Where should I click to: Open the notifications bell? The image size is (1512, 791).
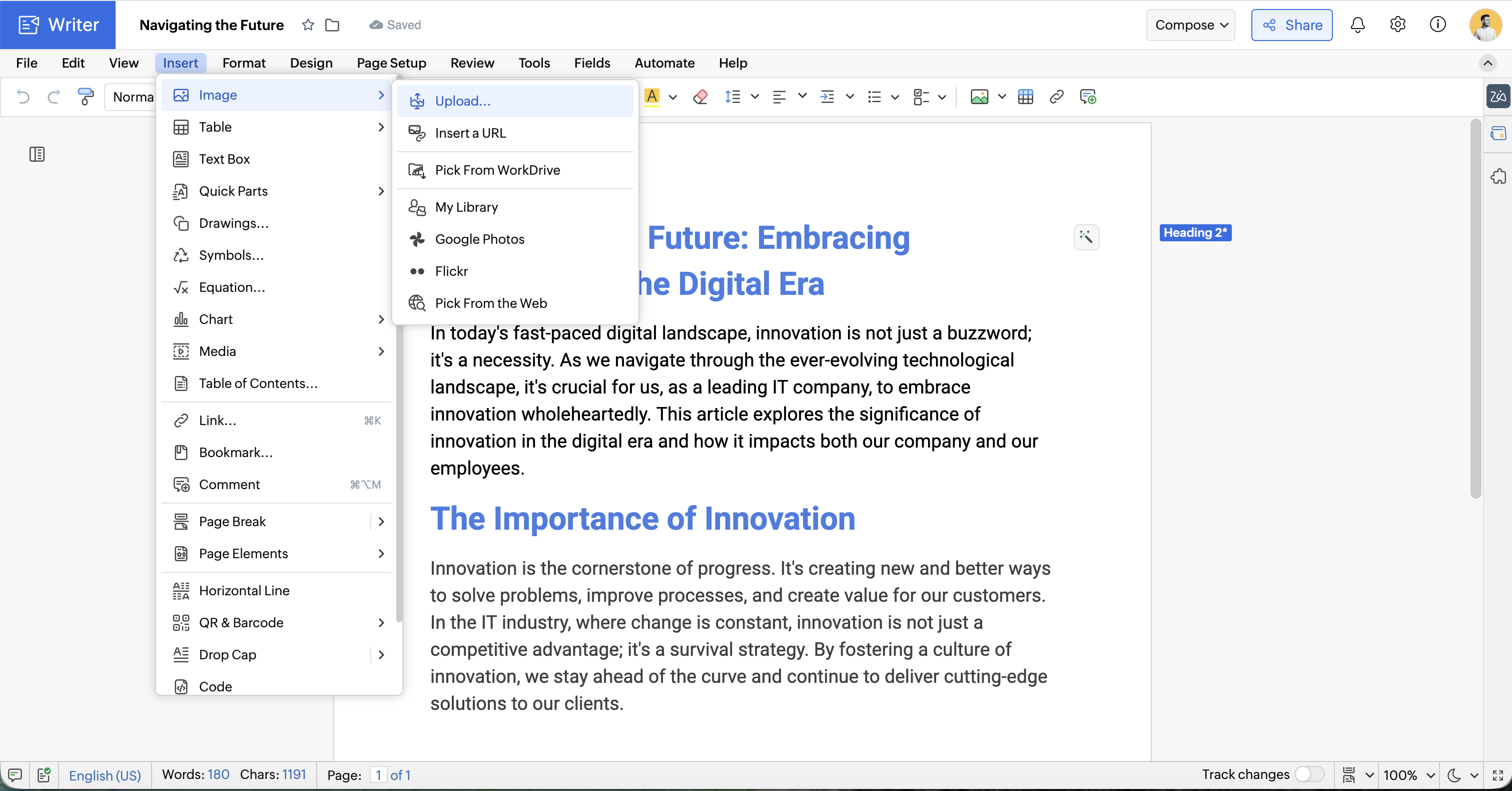click(x=1357, y=25)
